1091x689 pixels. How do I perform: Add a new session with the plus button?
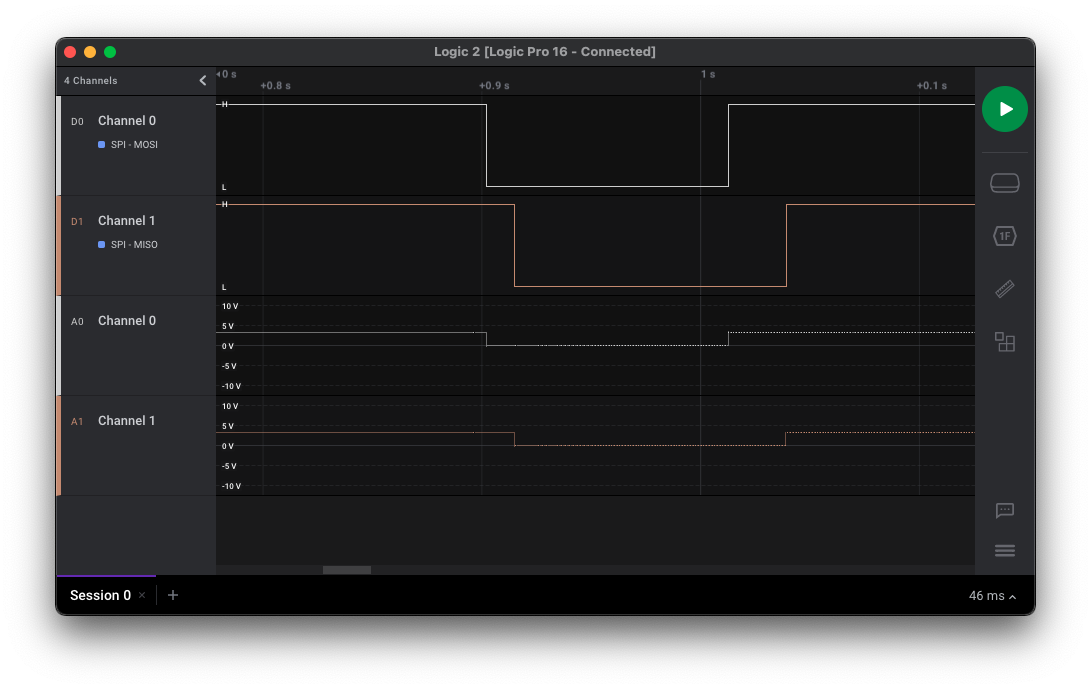[x=173, y=595]
